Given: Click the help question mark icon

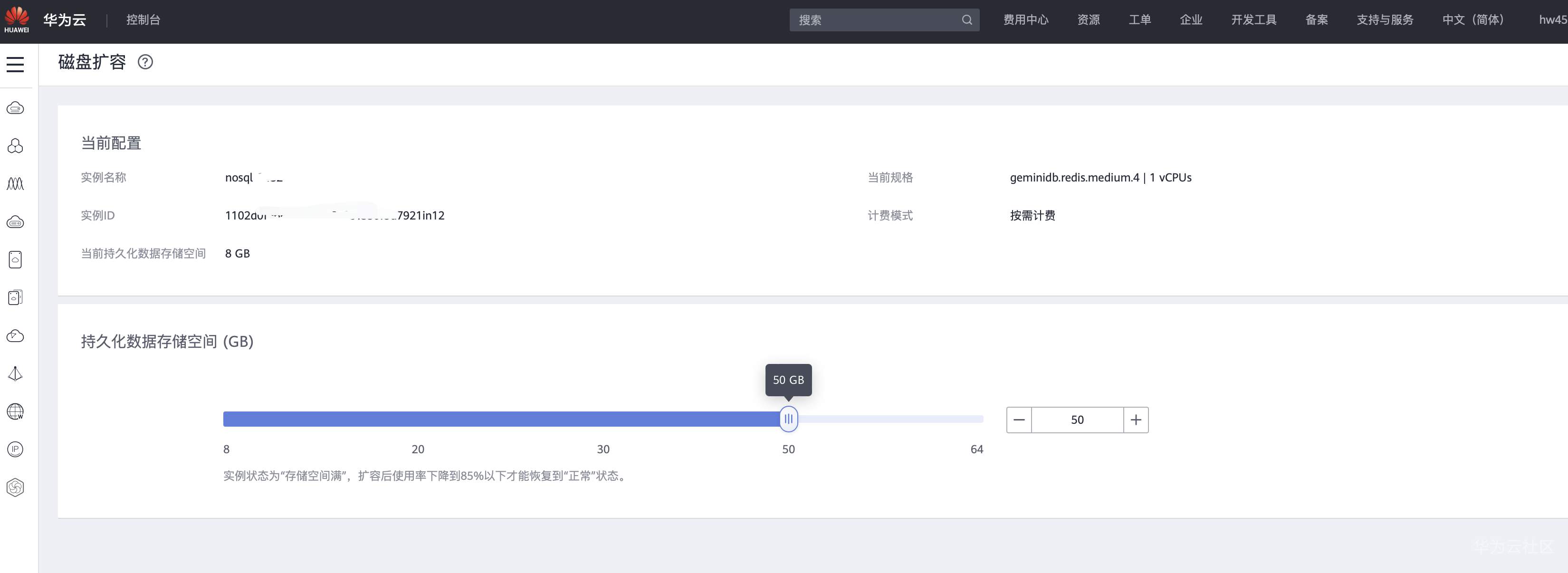Looking at the screenshot, I should (145, 61).
